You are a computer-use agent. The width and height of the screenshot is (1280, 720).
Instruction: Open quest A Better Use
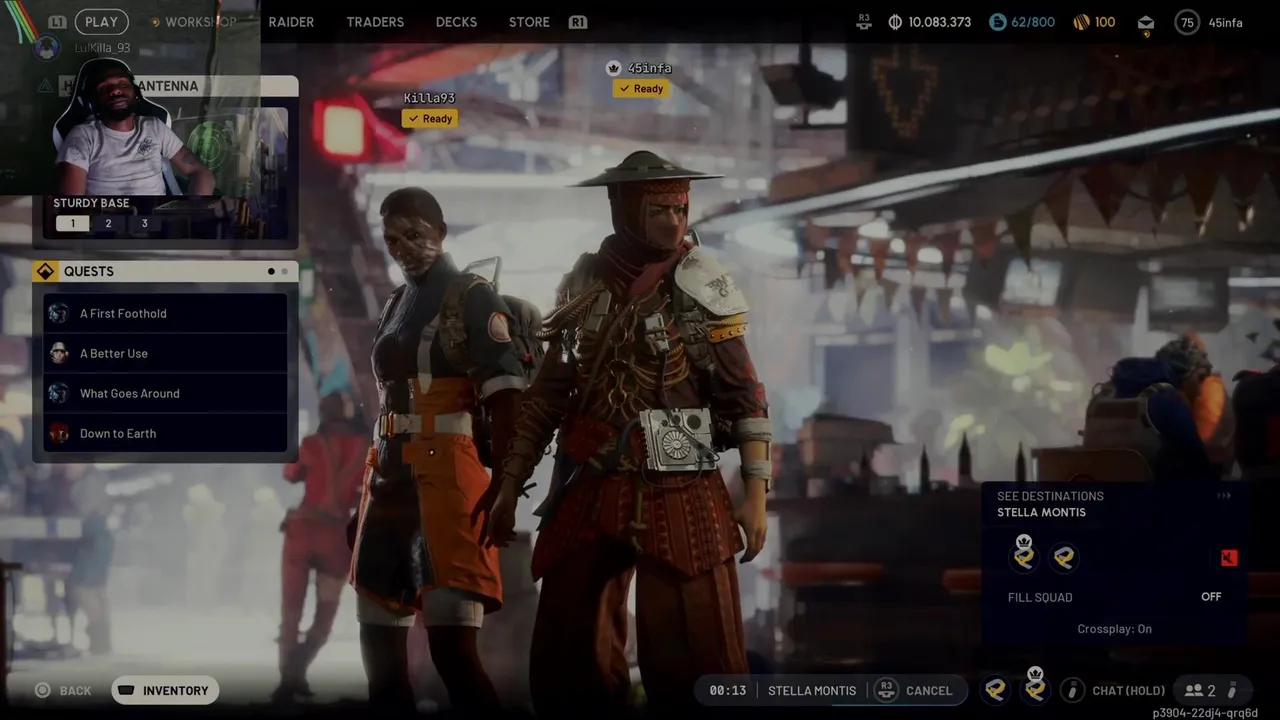[x=165, y=353]
